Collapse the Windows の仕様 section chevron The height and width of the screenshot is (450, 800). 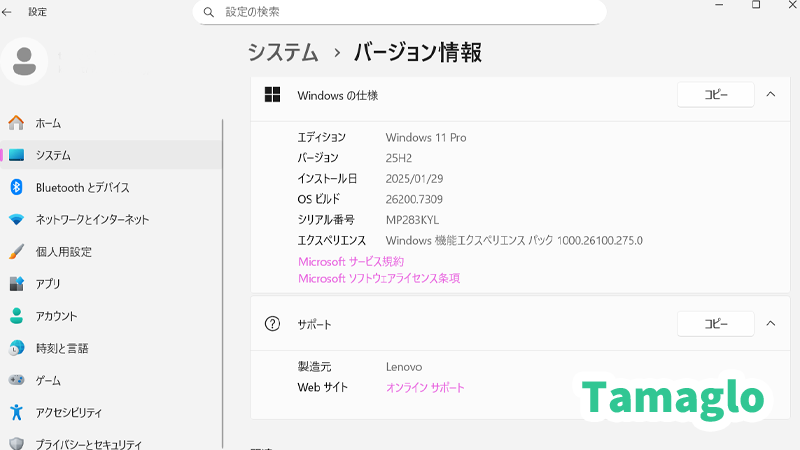(x=770, y=95)
